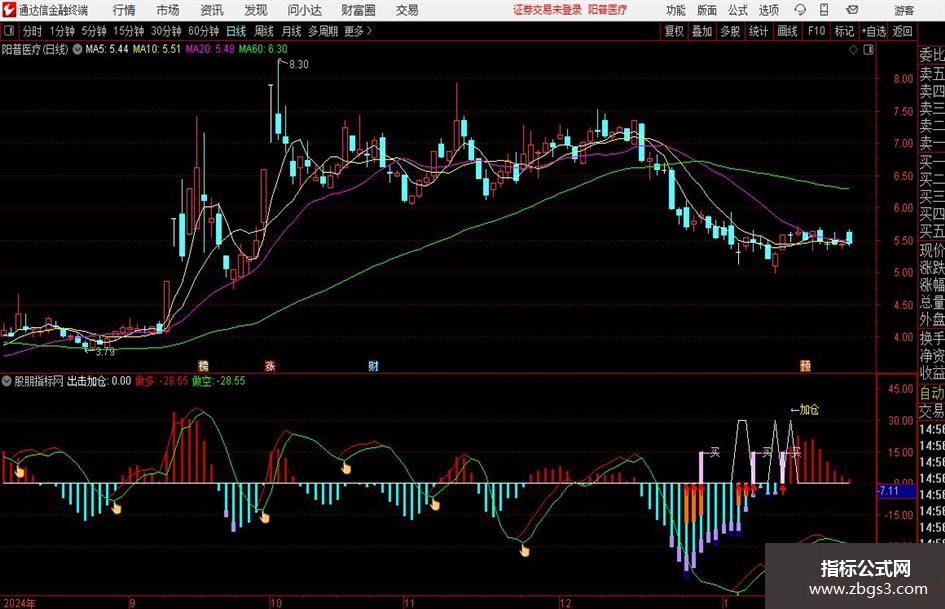Click the 财 marker below the chart
Screen dimensions: 945x609
pyautogui.click(x=374, y=365)
